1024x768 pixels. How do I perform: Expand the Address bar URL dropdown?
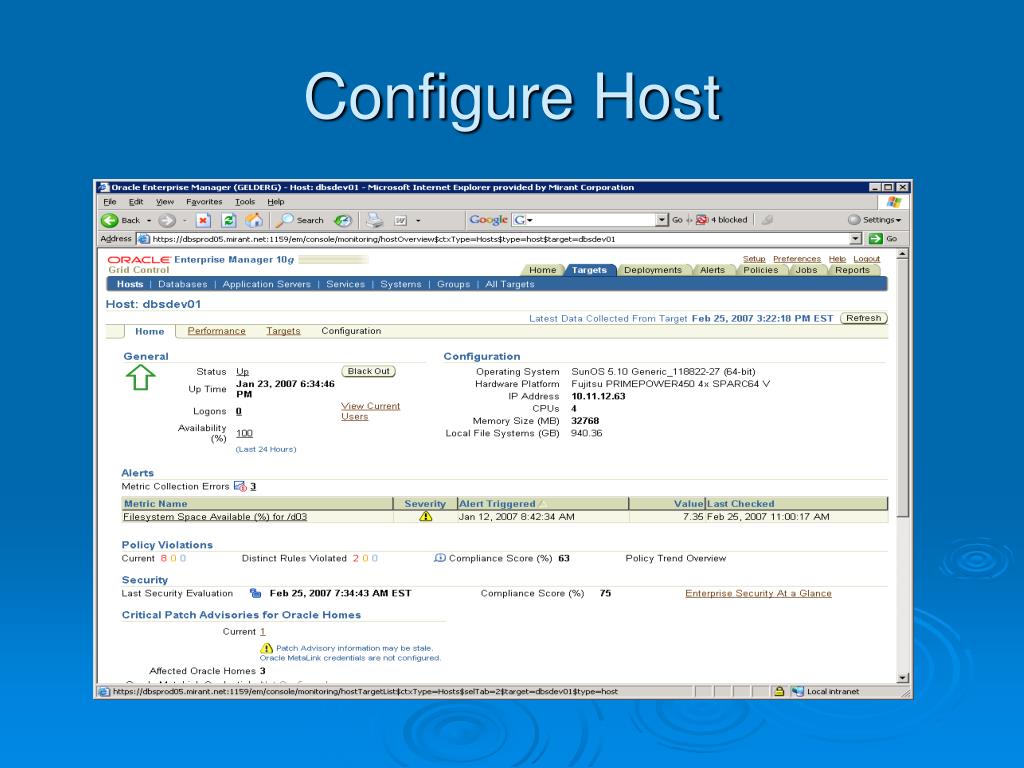click(856, 239)
